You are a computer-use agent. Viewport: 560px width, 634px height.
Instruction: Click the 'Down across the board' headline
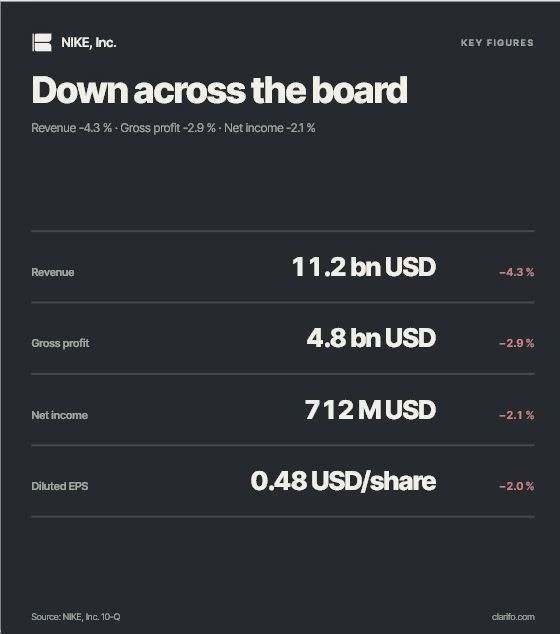click(x=220, y=90)
